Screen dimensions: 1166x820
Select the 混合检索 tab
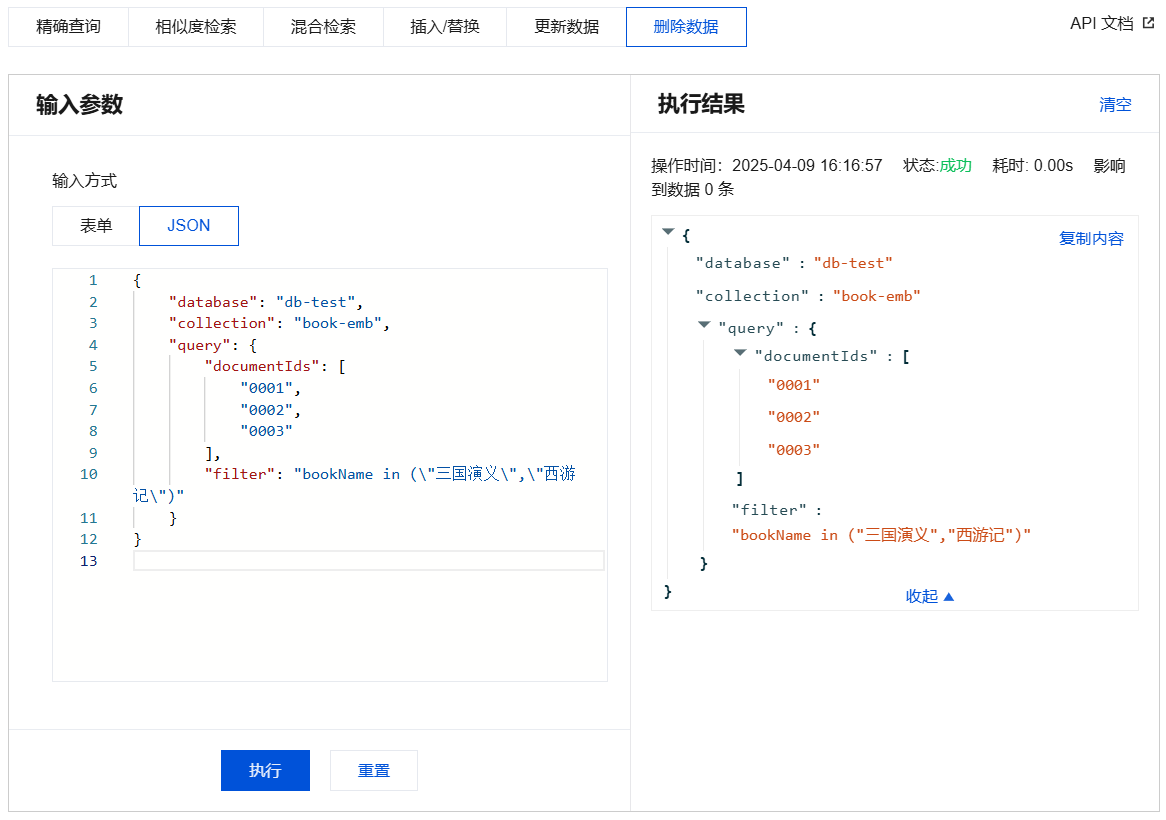323,27
